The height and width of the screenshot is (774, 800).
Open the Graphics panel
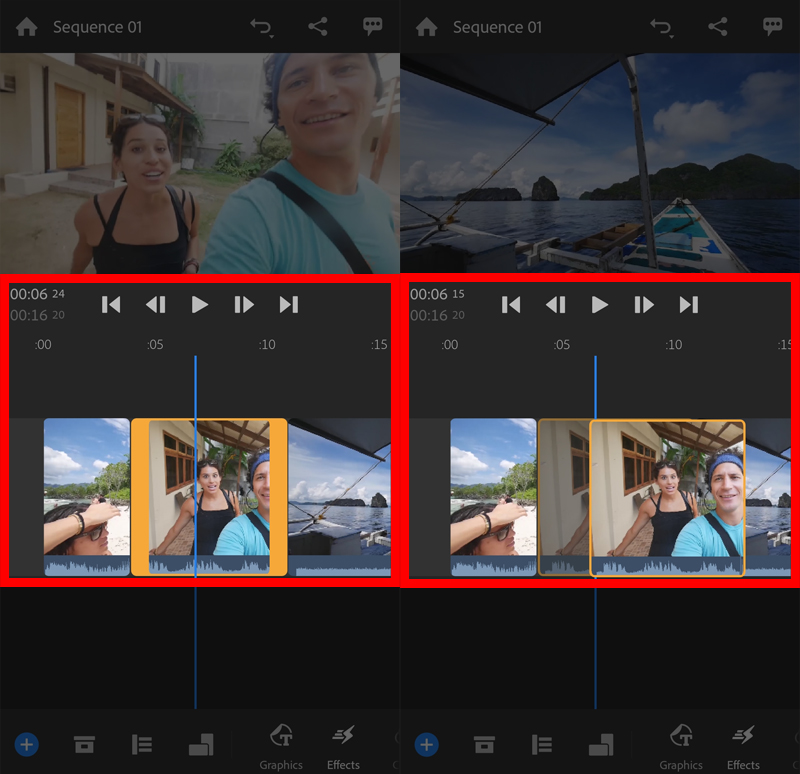pyautogui.click(x=281, y=744)
